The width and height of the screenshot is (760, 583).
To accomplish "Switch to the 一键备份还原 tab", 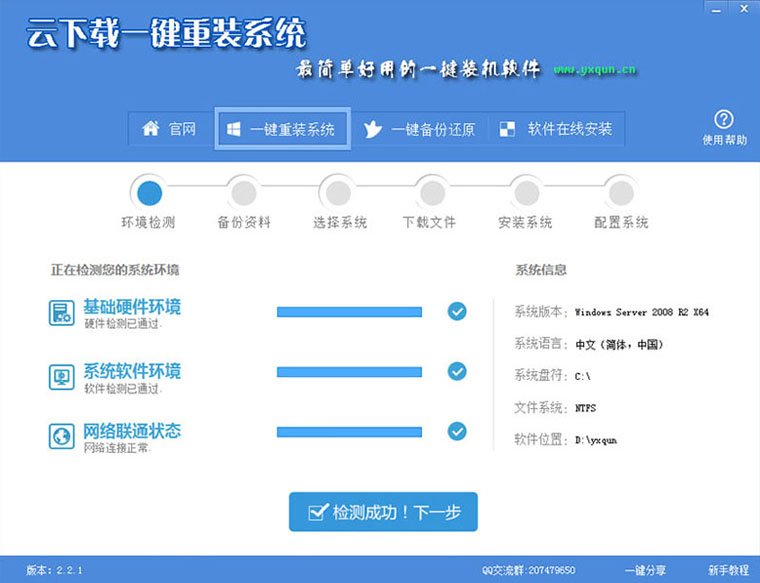I will click(x=419, y=129).
